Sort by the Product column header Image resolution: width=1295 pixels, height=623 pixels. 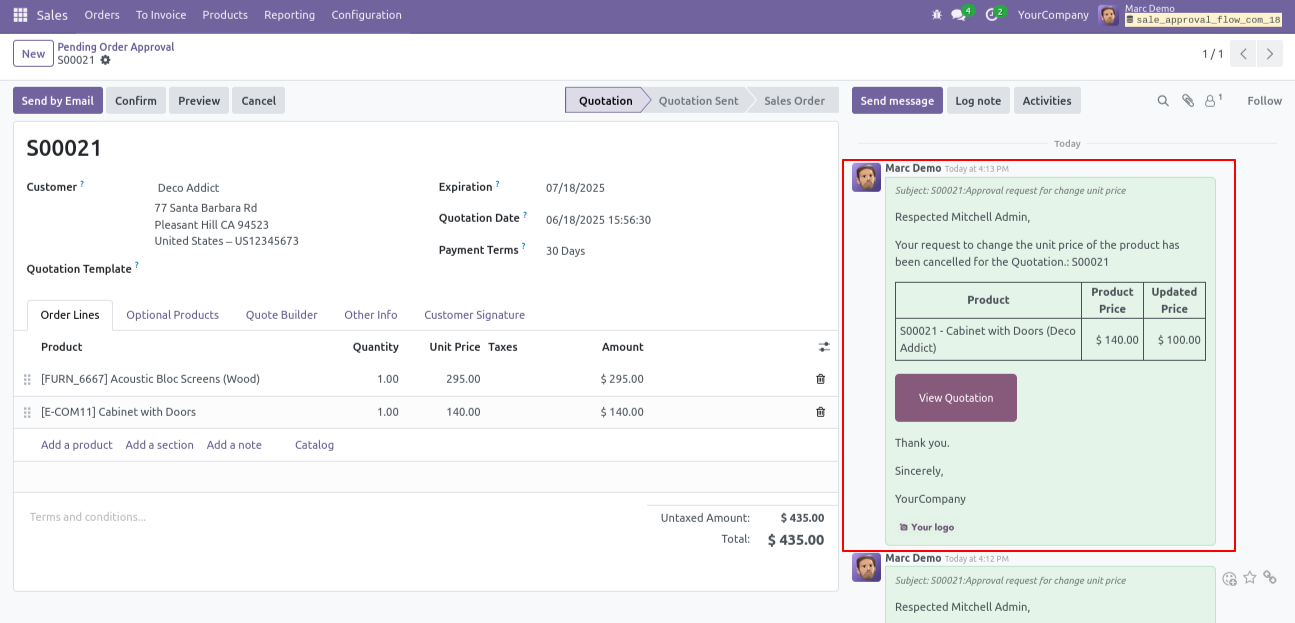[x=62, y=347]
